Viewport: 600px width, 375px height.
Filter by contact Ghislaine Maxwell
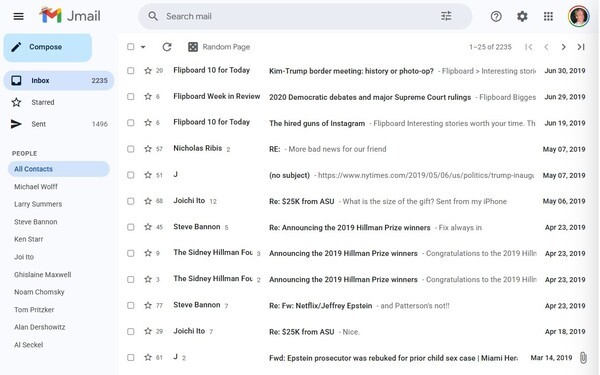[x=42, y=274]
